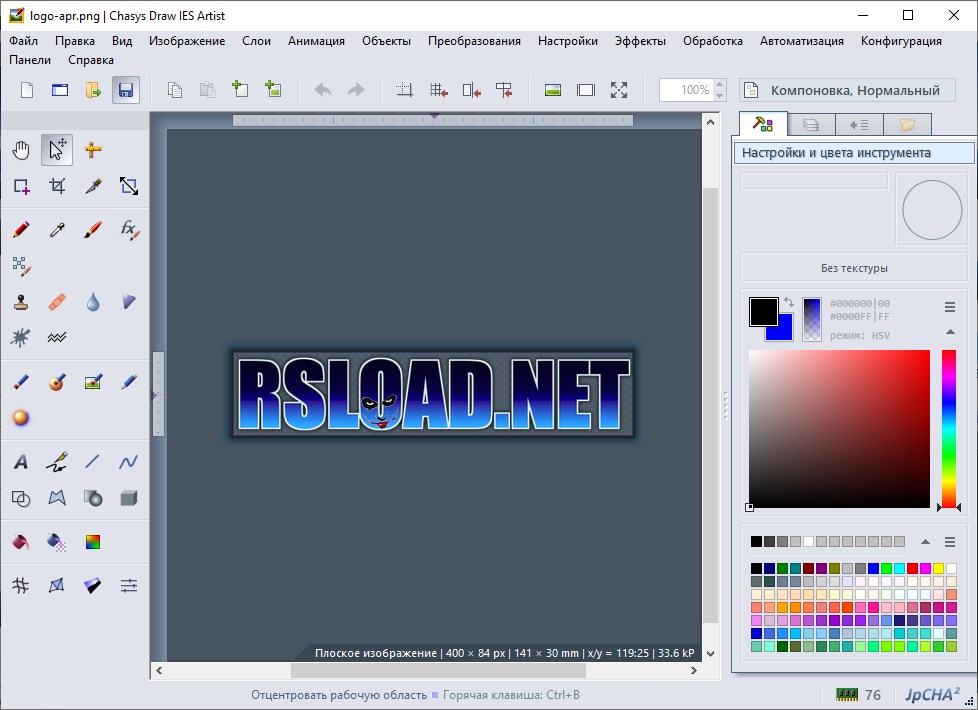Open the Автоматизация menu
The width and height of the screenshot is (978, 710).
[801, 41]
